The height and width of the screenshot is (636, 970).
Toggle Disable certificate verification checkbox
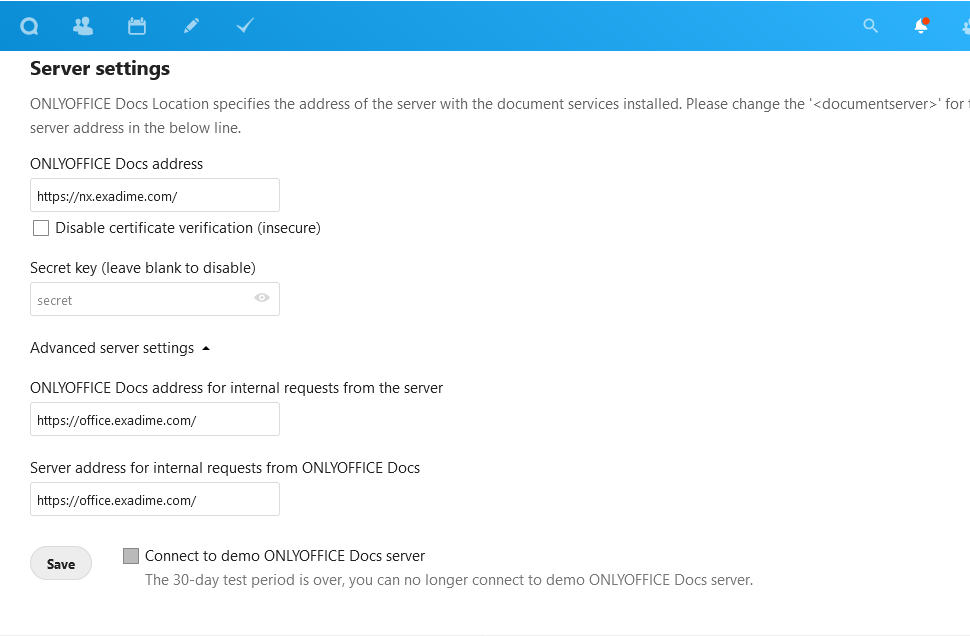click(41, 228)
